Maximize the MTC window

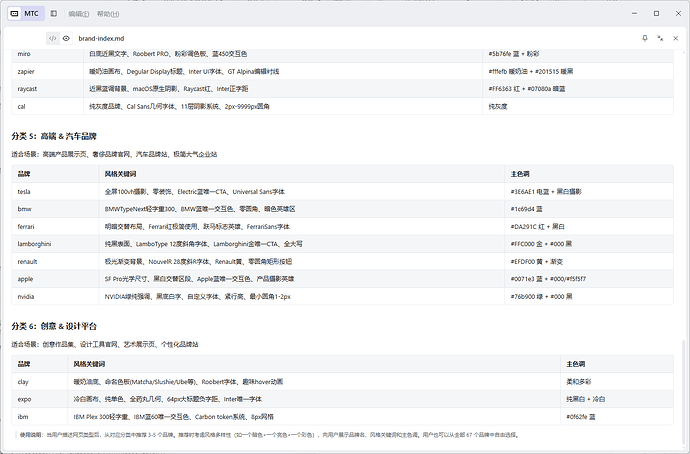[x=656, y=14]
